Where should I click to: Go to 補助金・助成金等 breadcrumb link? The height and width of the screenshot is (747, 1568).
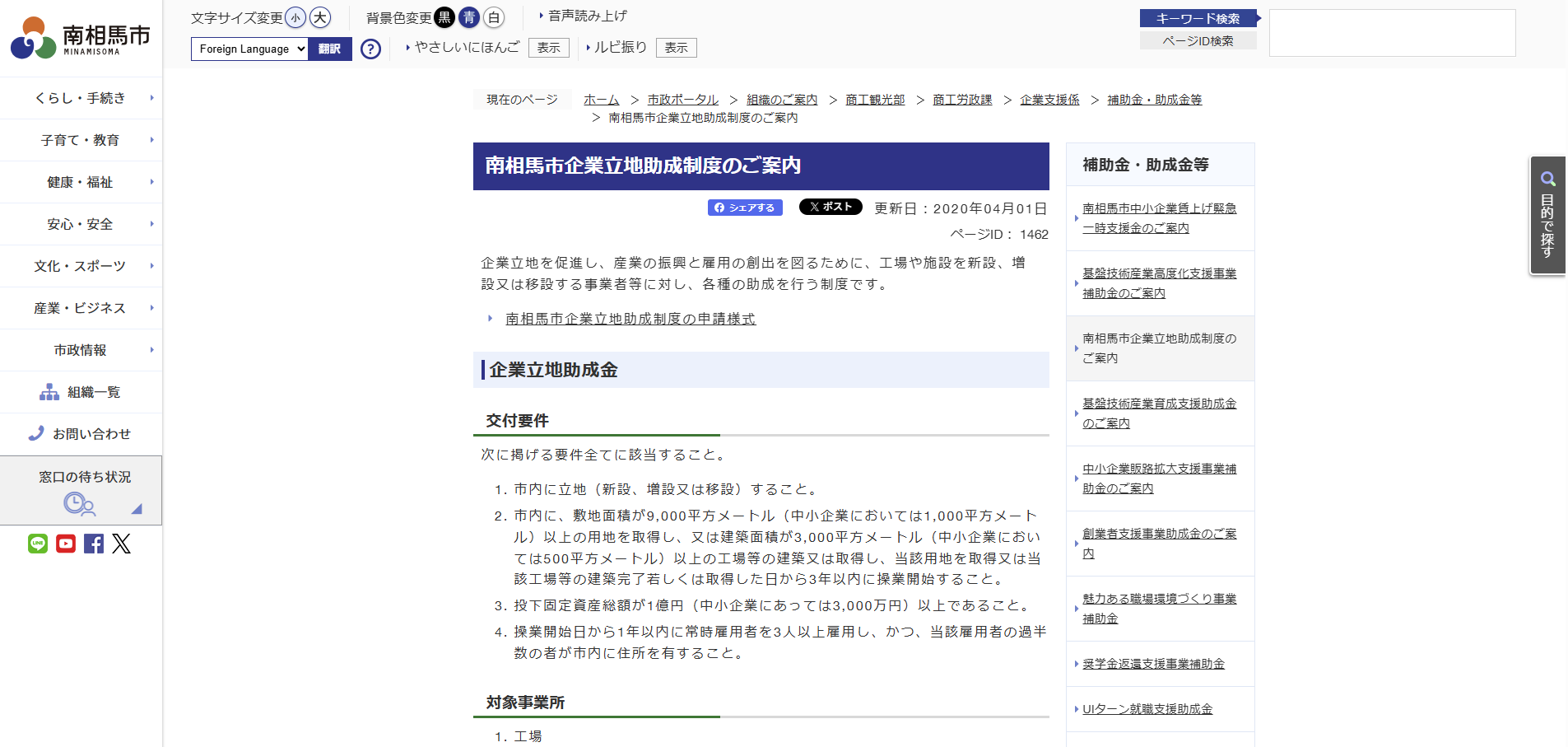[1155, 100]
